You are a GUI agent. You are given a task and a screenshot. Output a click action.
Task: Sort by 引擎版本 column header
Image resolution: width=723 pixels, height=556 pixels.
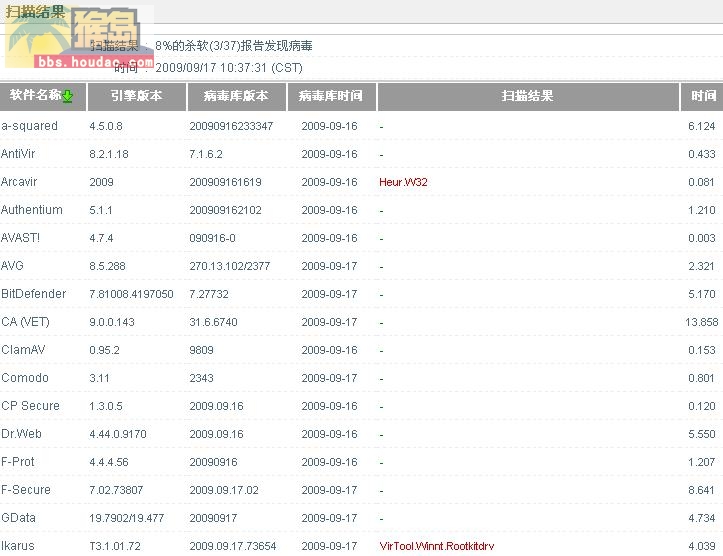pos(136,96)
